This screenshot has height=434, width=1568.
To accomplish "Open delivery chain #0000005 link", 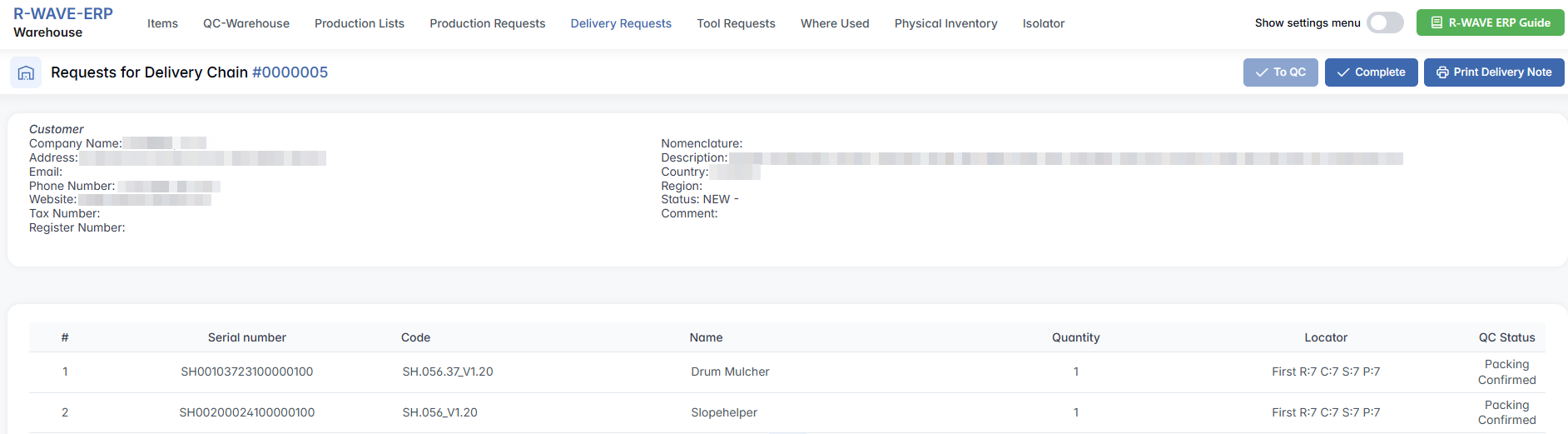I will [x=290, y=72].
